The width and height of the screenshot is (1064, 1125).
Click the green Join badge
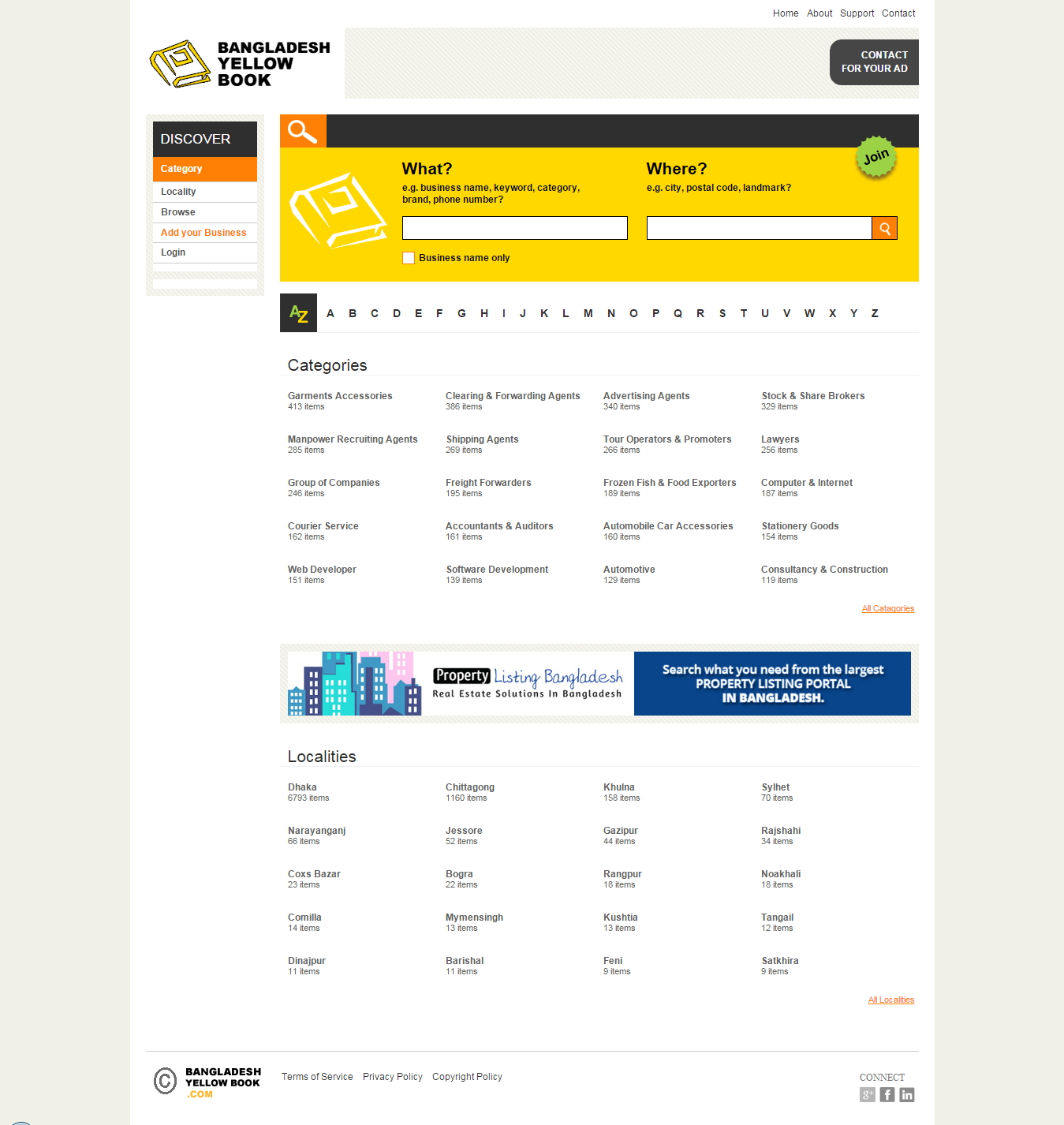[x=875, y=157]
